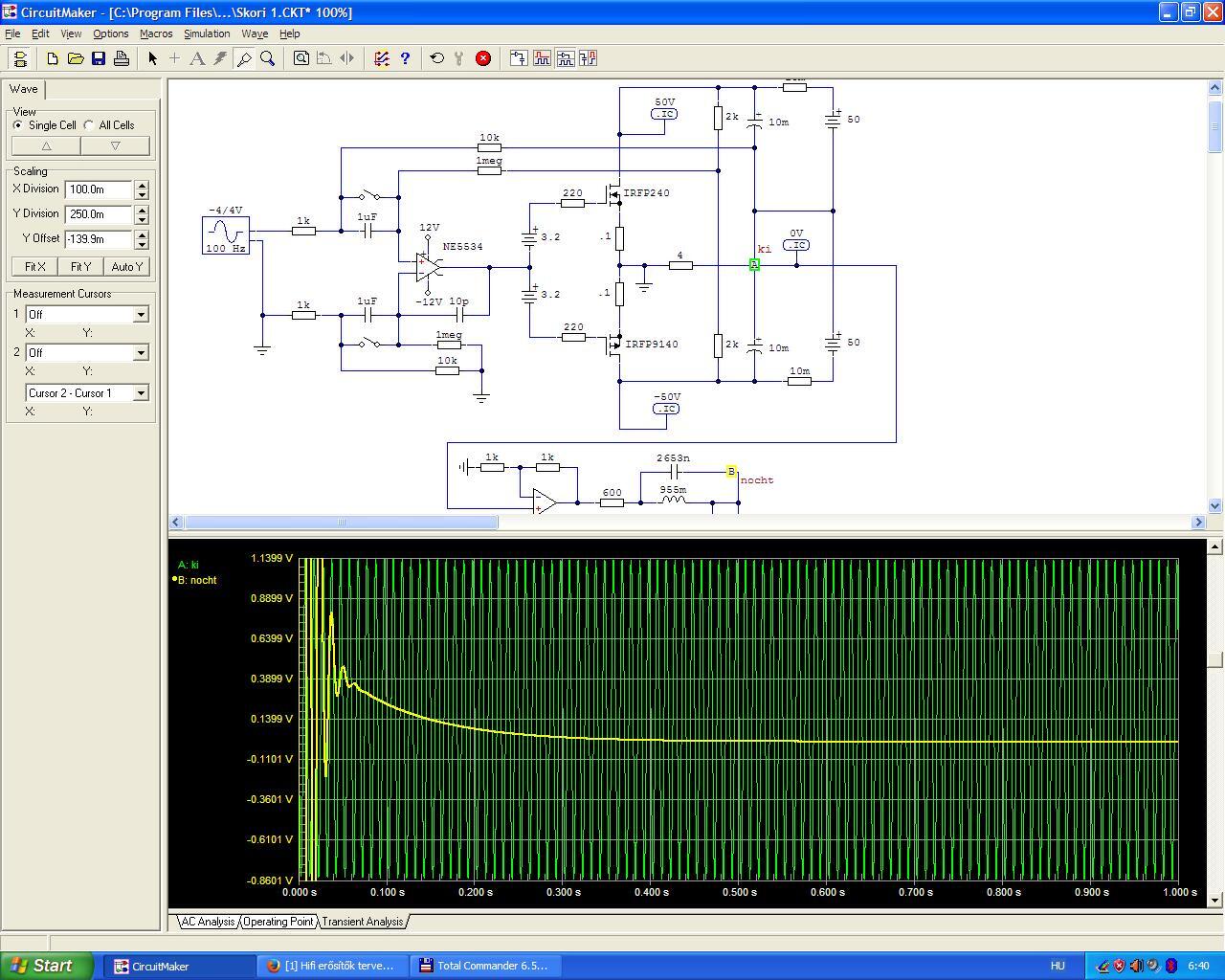Open a file with the folder icon
1225x980 pixels.
[x=76, y=58]
